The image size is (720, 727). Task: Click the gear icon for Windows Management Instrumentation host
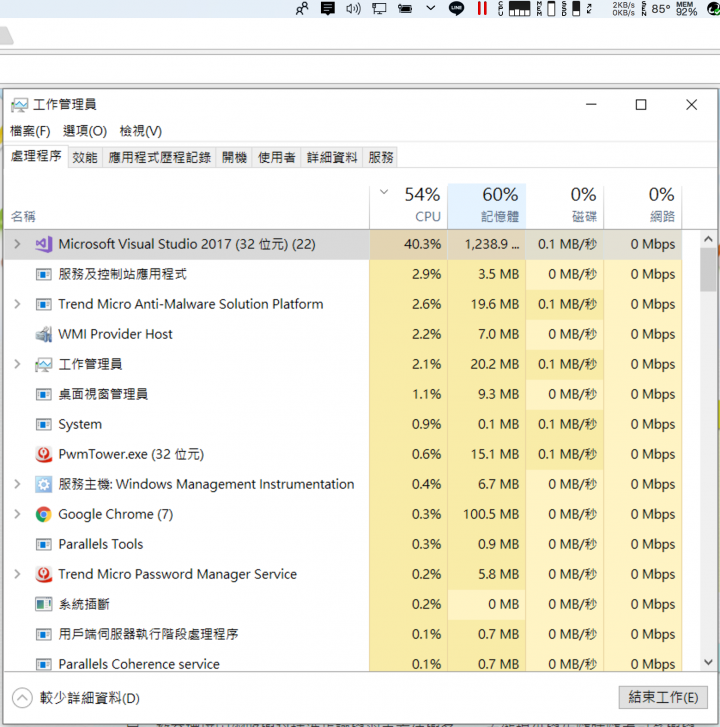pos(44,485)
